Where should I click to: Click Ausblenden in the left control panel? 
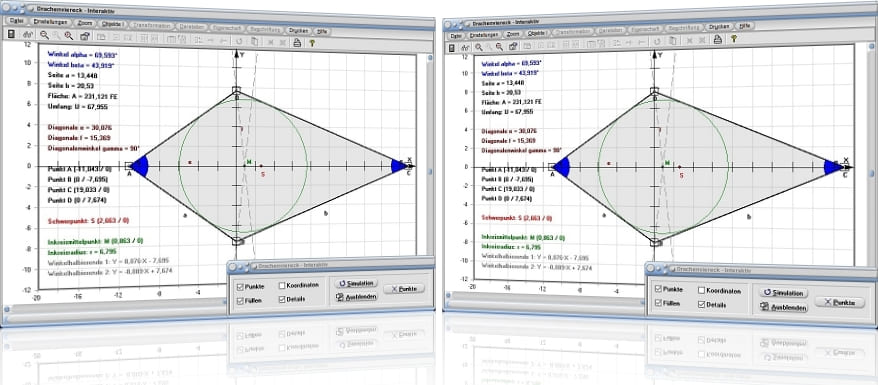[356, 297]
